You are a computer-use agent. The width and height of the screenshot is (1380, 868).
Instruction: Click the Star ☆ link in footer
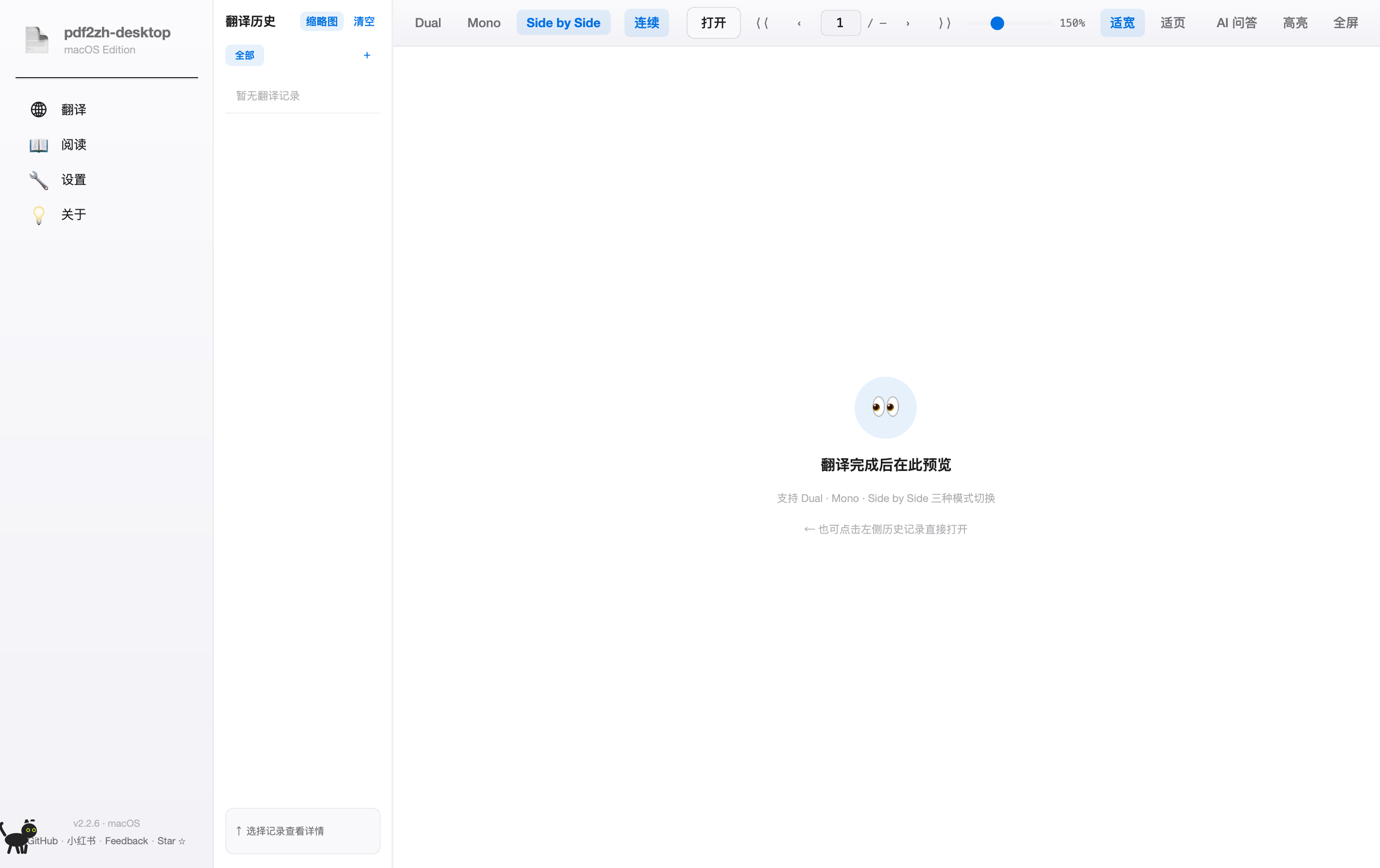tap(171, 840)
